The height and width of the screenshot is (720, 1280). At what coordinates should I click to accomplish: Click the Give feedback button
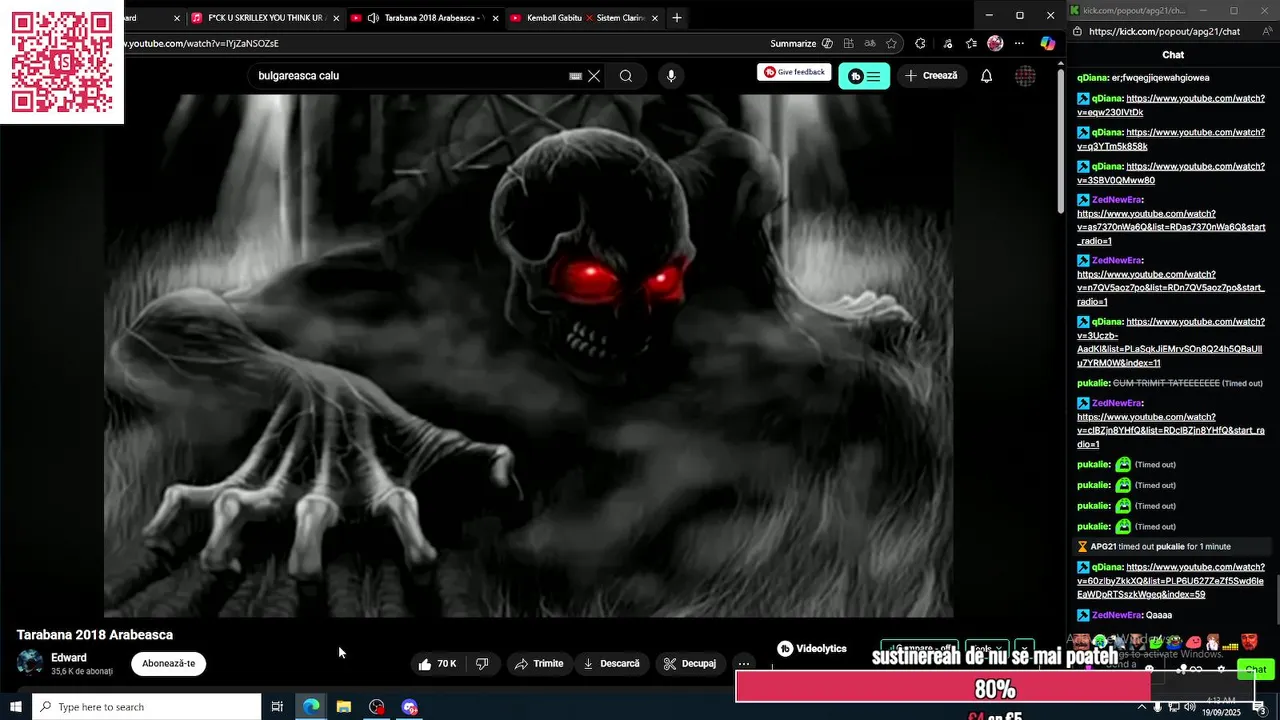[x=794, y=72]
